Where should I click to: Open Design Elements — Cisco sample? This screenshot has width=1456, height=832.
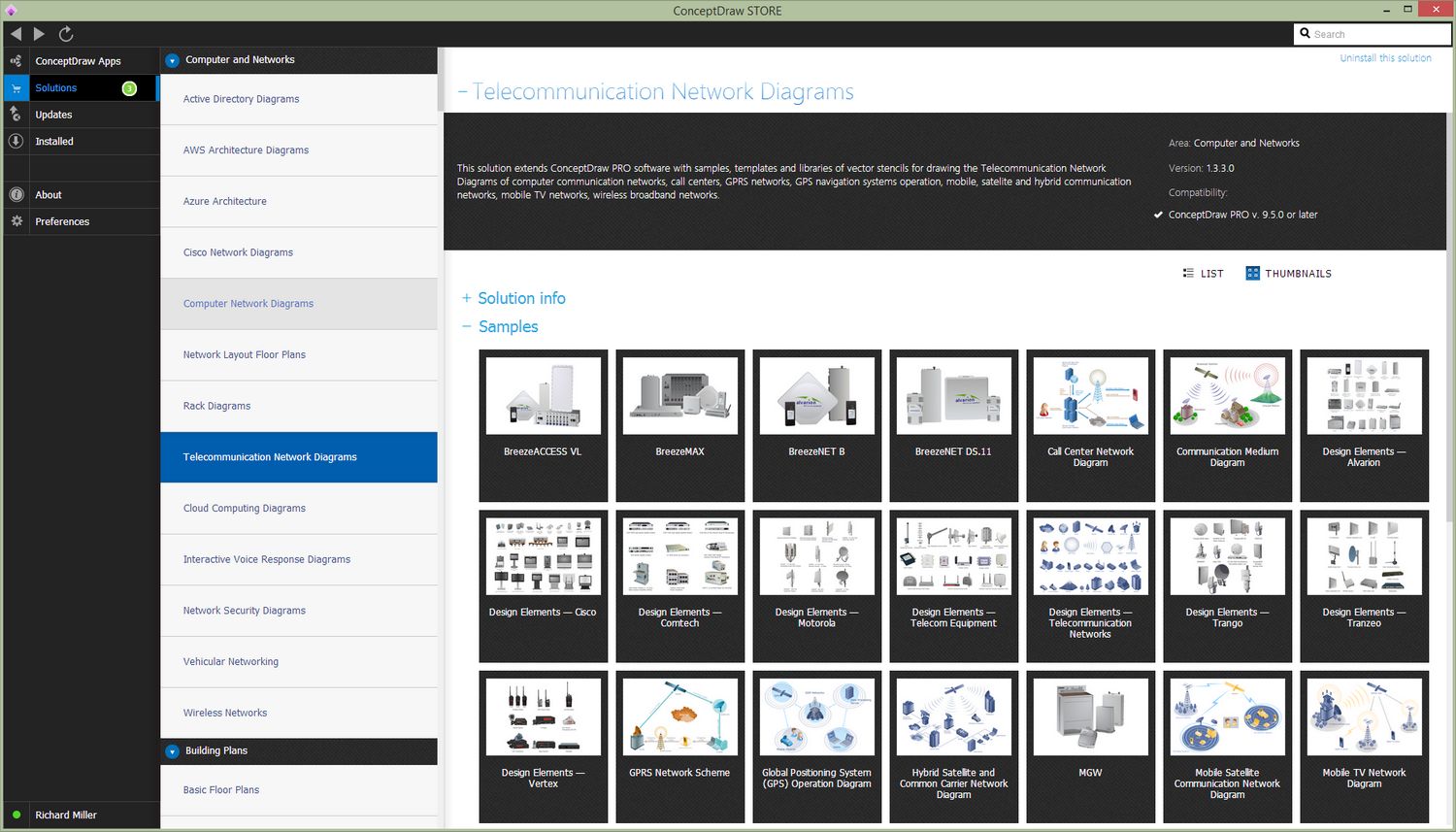click(x=544, y=586)
